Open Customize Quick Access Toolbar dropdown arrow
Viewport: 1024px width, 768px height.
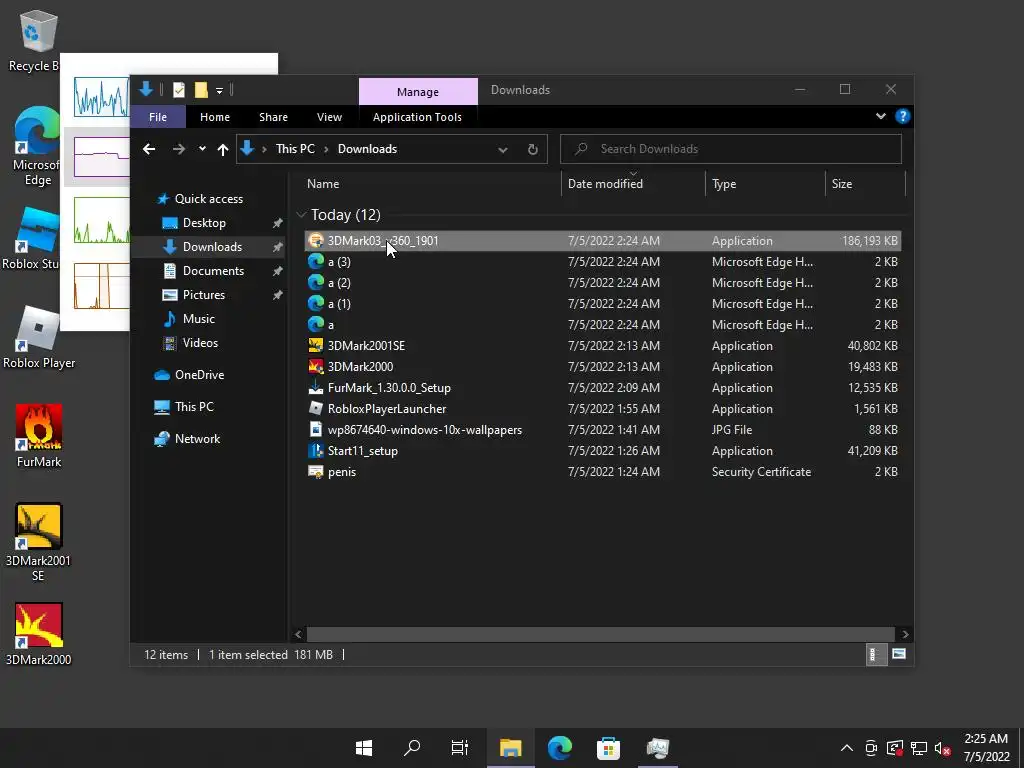(x=219, y=90)
